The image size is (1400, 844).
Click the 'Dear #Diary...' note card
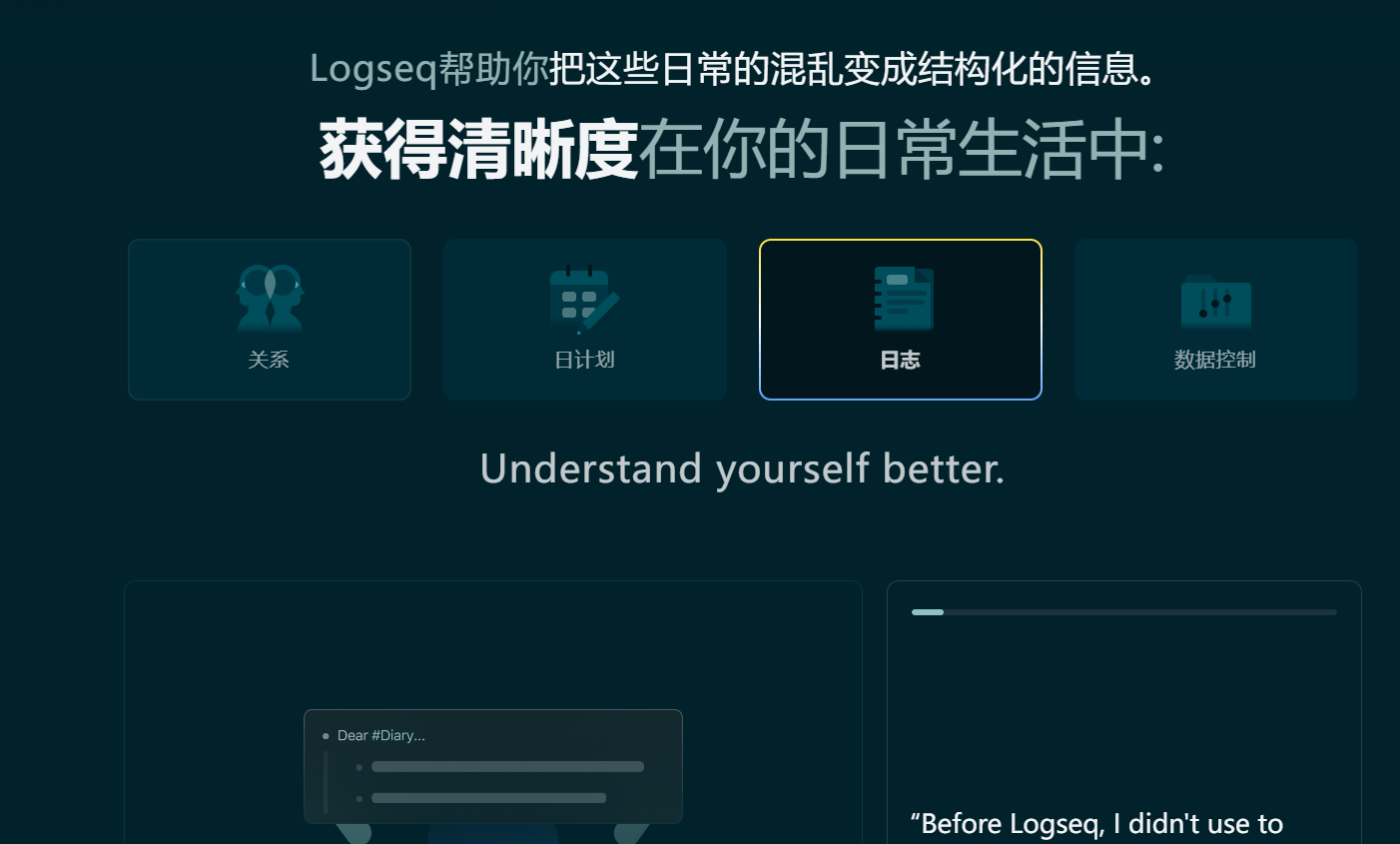tap(493, 766)
